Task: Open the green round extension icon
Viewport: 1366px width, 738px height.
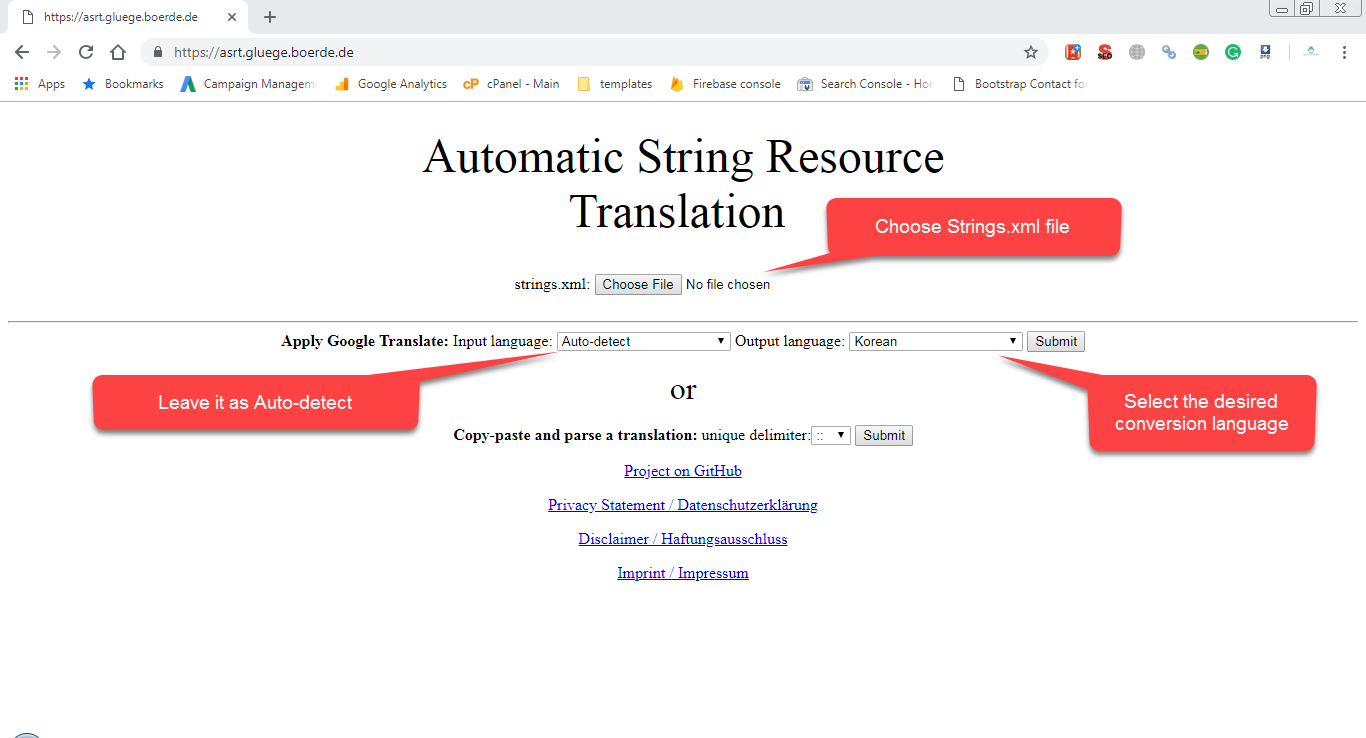Action: point(1201,52)
